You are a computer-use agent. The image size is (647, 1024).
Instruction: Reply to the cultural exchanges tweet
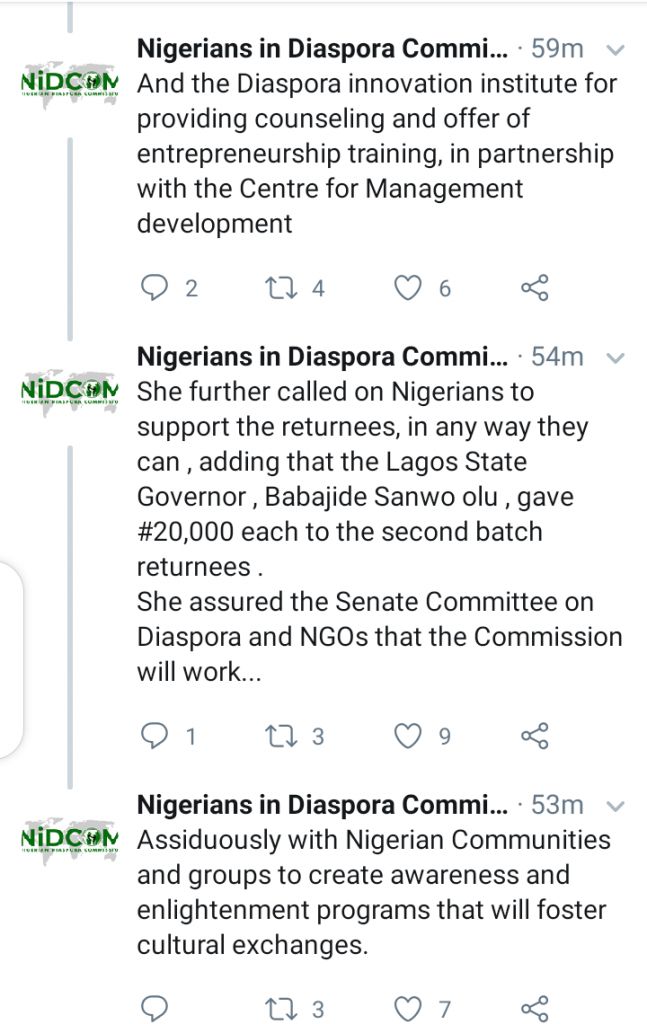[x=154, y=1006]
